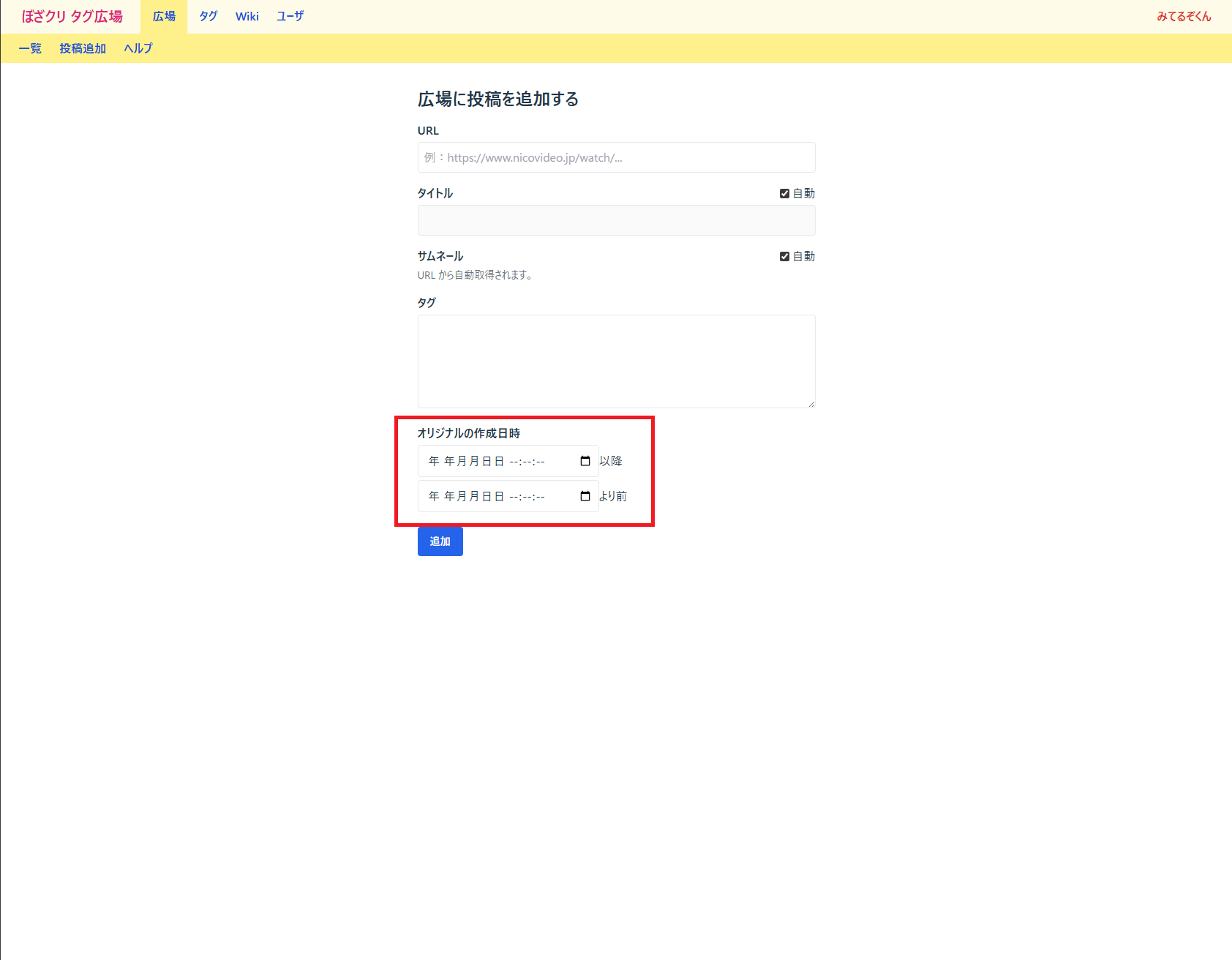Focus the URL input field
1232x960 pixels.
point(616,157)
